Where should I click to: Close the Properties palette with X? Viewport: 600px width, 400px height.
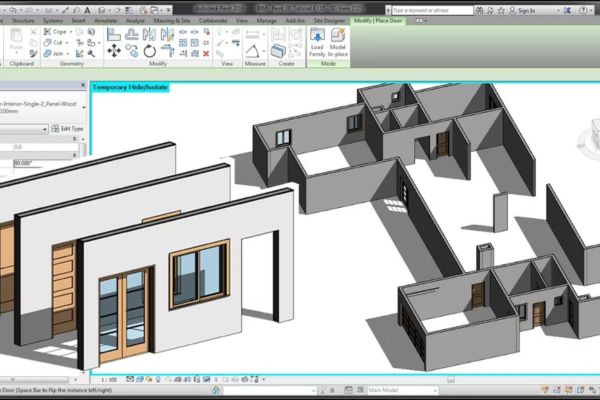tap(83, 85)
